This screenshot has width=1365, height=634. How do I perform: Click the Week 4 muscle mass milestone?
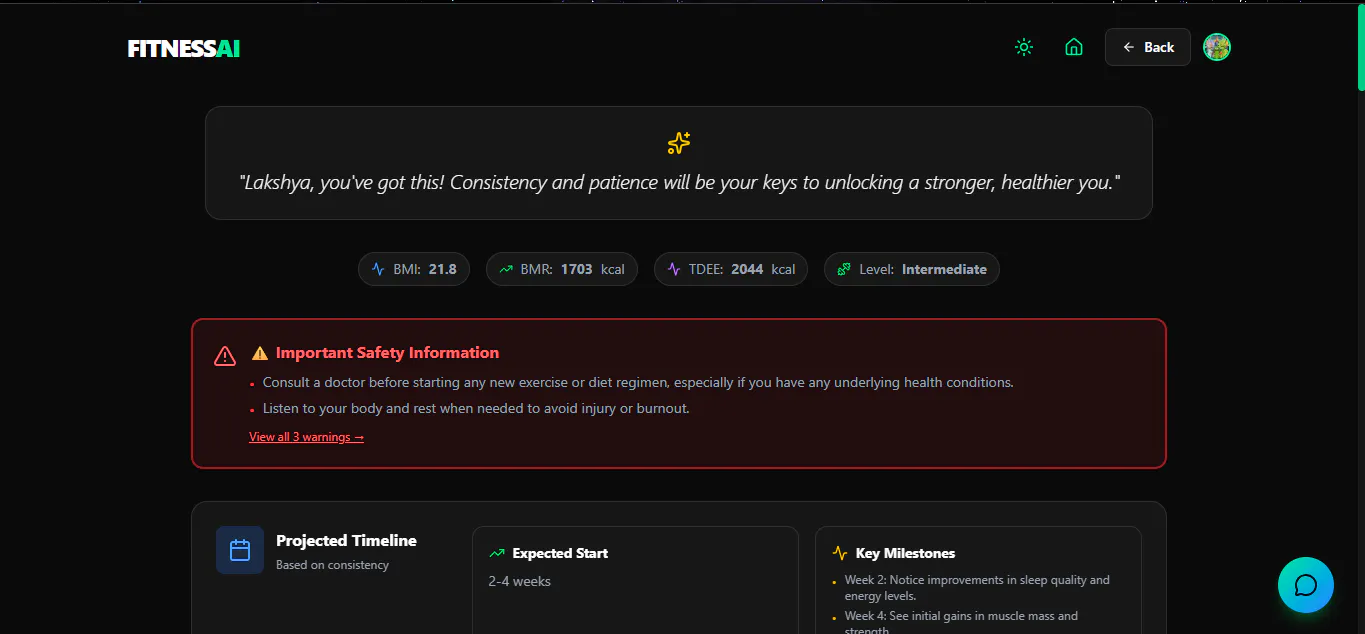point(961,623)
